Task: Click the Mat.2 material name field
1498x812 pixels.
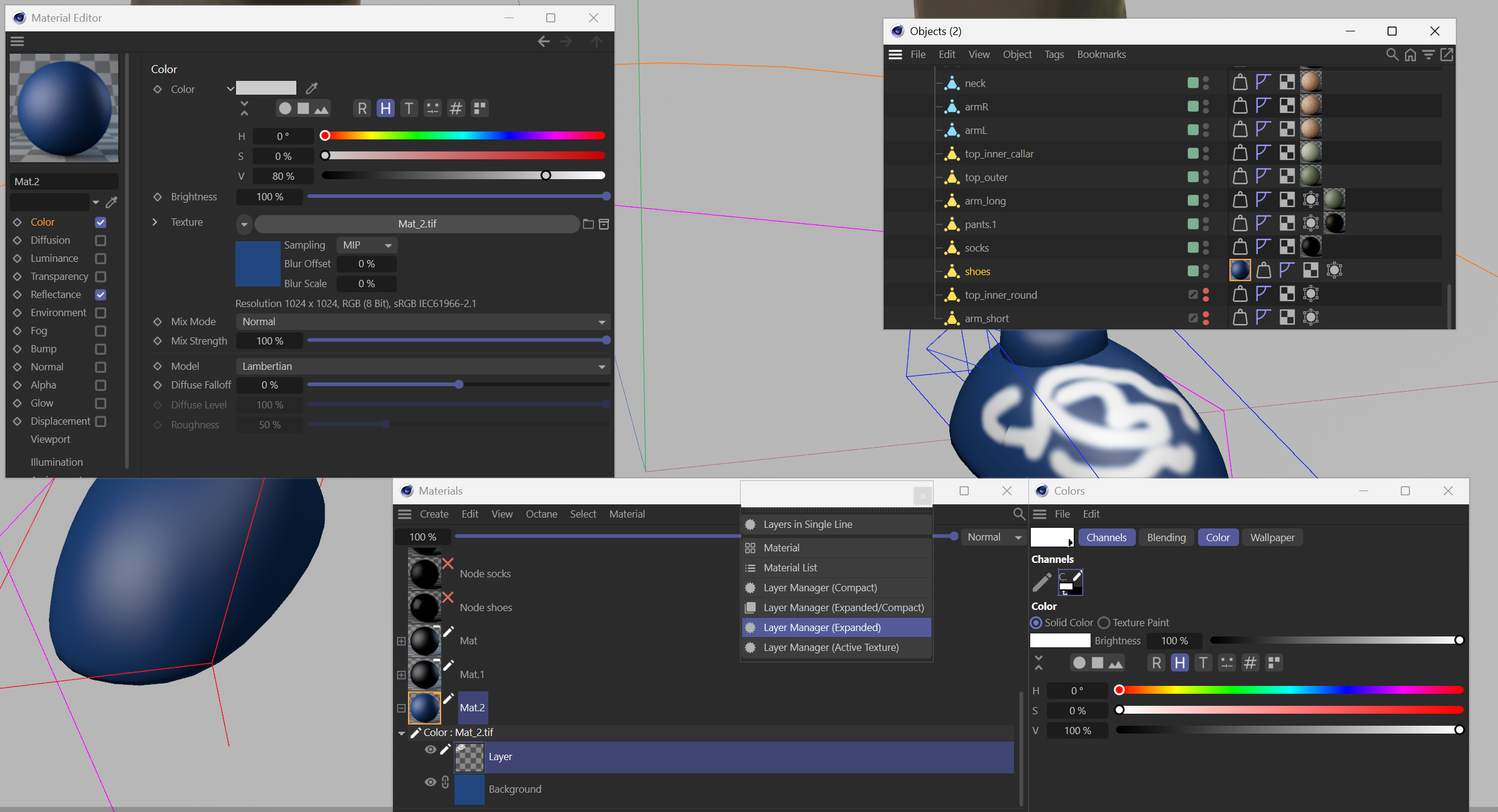Action: coord(64,182)
